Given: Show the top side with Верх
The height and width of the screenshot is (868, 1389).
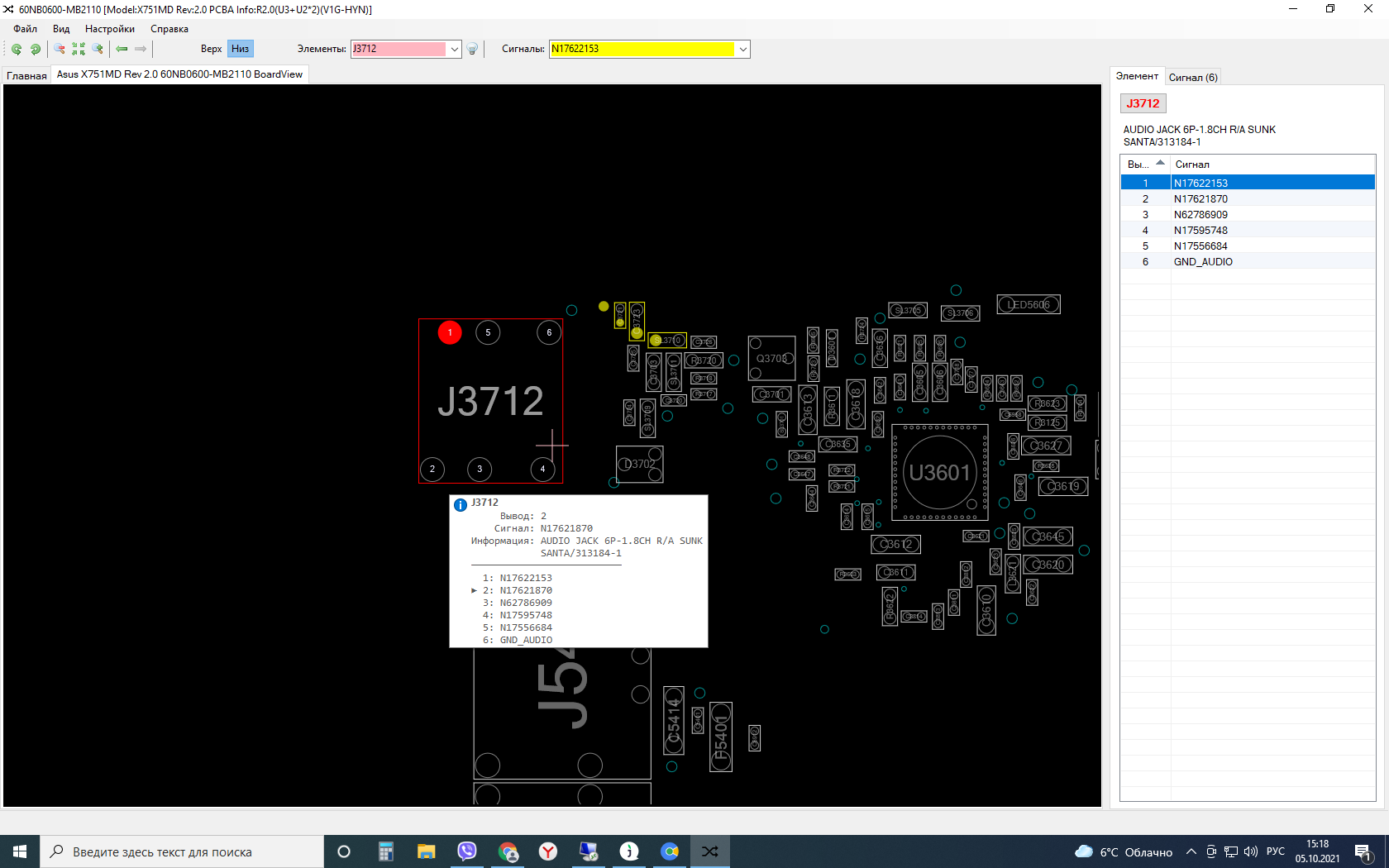Looking at the screenshot, I should (211, 49).
